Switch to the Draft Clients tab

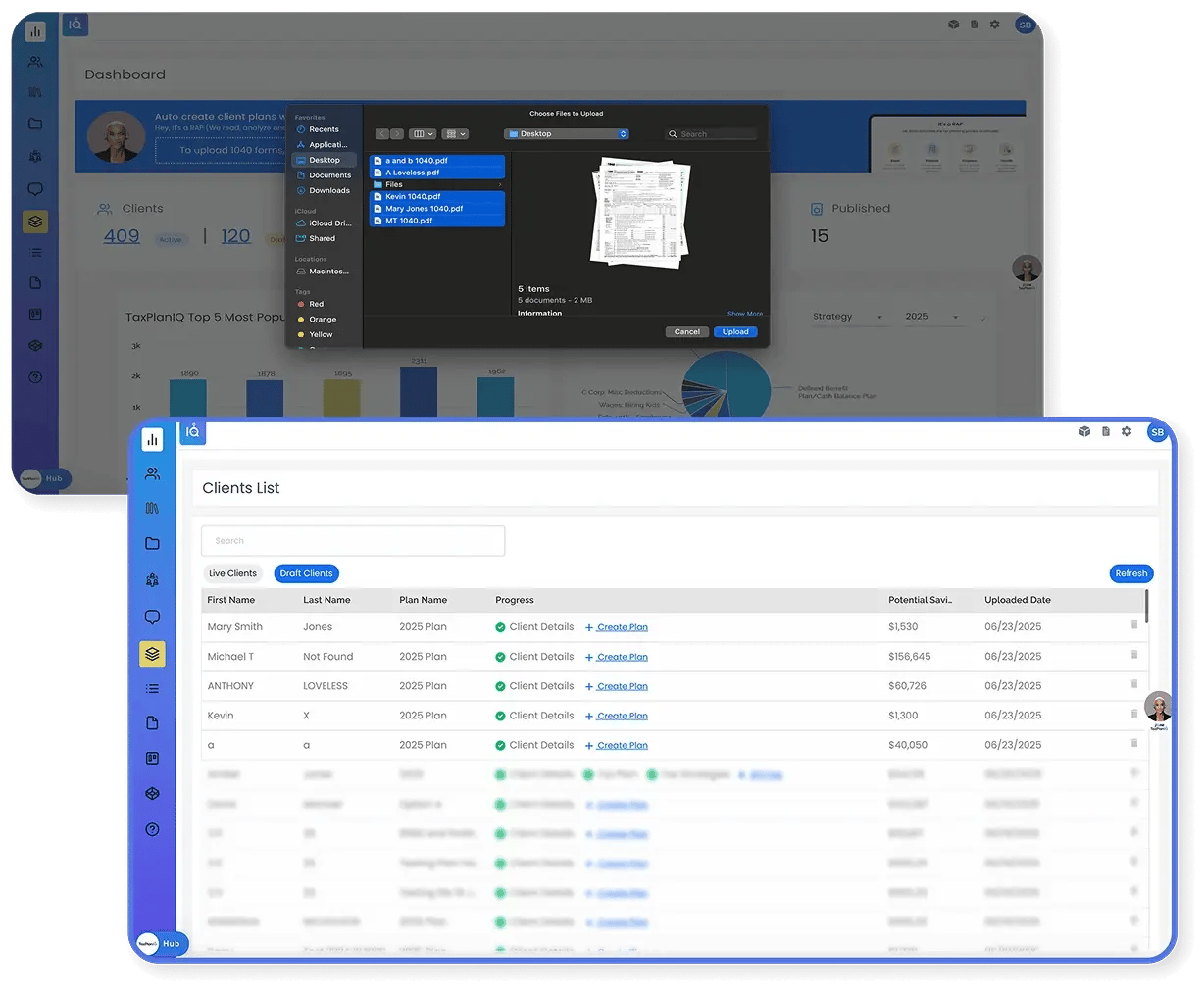306,573
